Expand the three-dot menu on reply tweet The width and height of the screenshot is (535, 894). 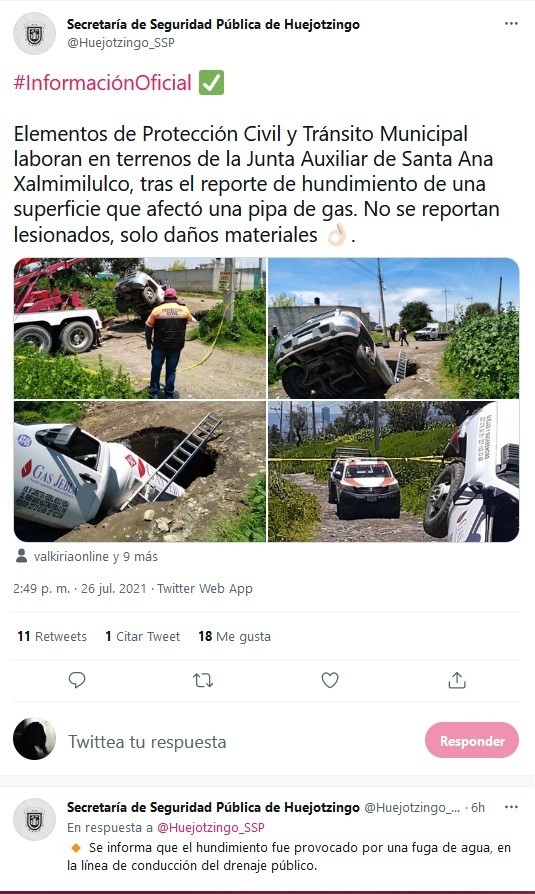point(511,807)
